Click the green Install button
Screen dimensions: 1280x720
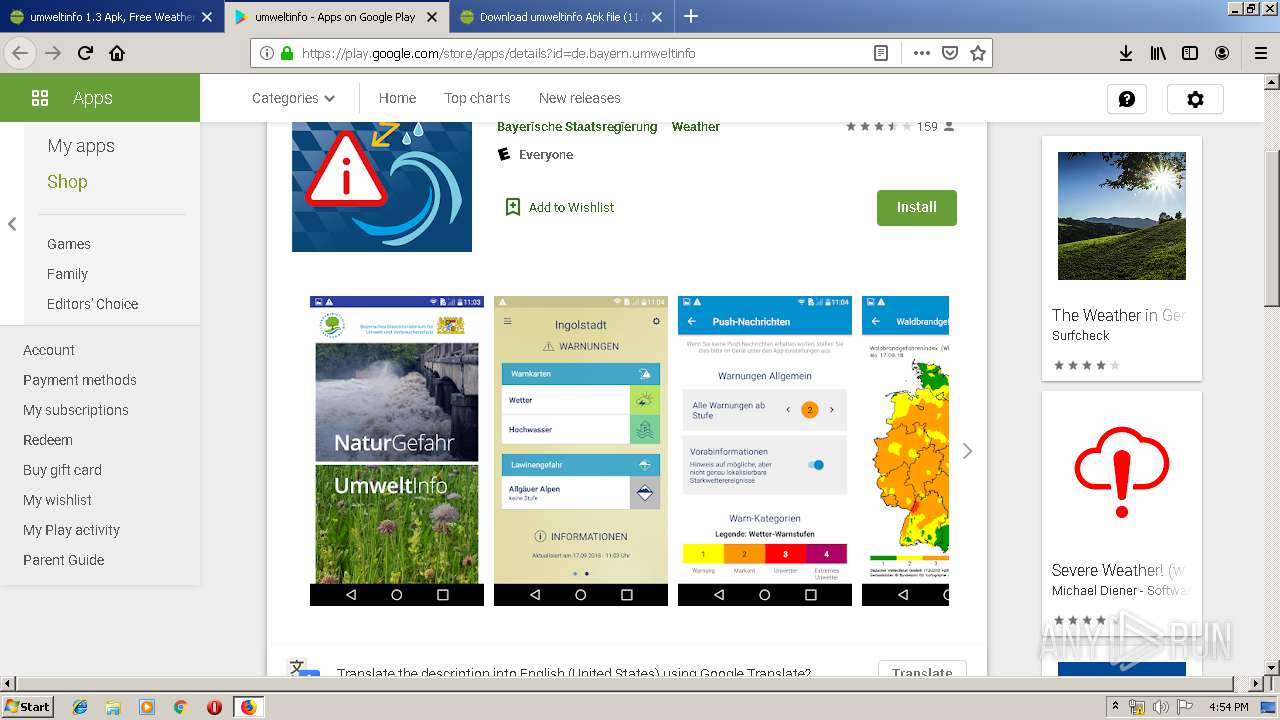coord(917,207)
